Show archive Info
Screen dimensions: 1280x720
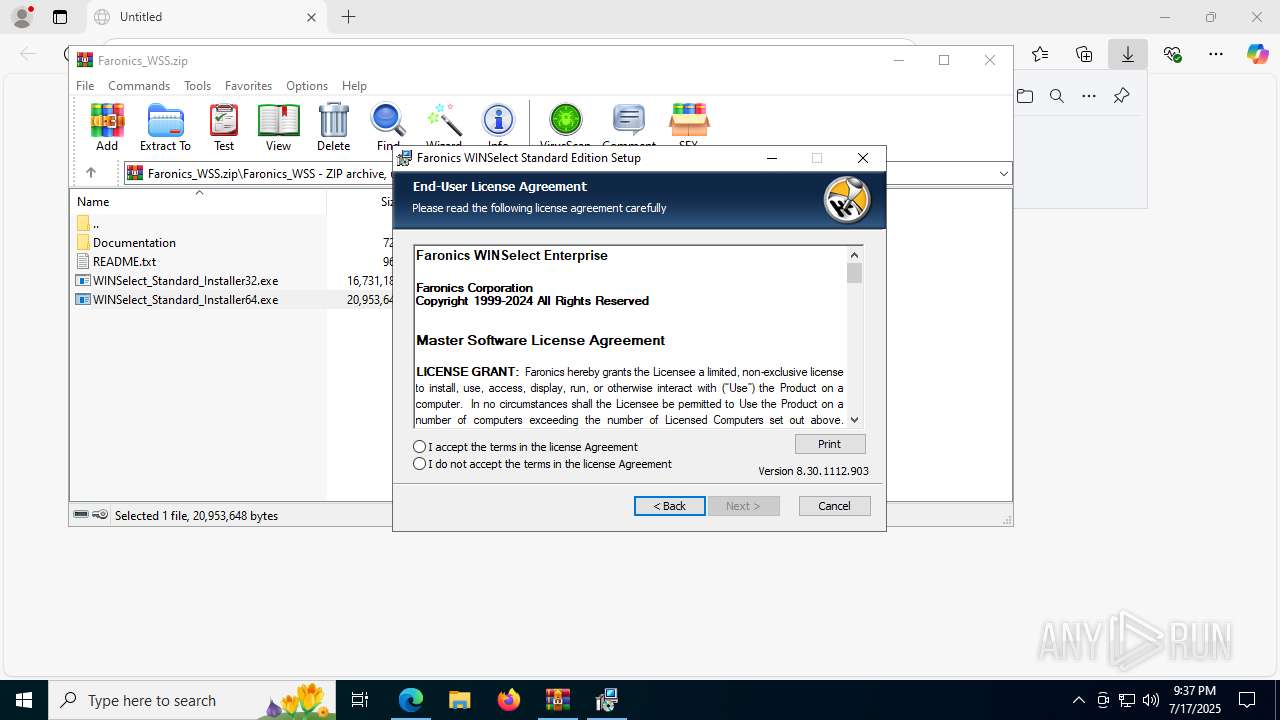(498, 127)
